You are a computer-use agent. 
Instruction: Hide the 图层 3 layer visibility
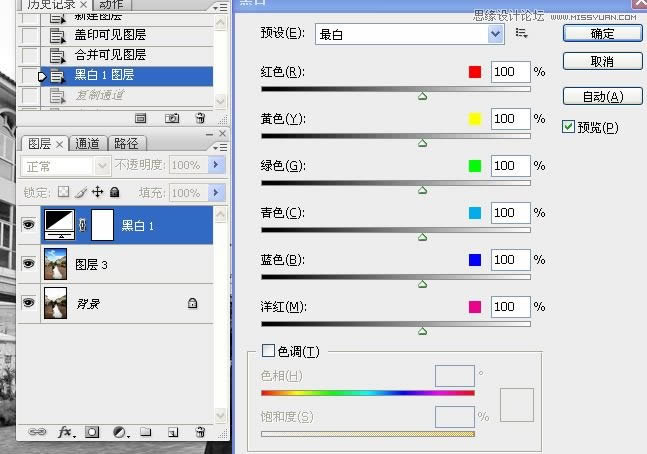click(x=28, y=264)
